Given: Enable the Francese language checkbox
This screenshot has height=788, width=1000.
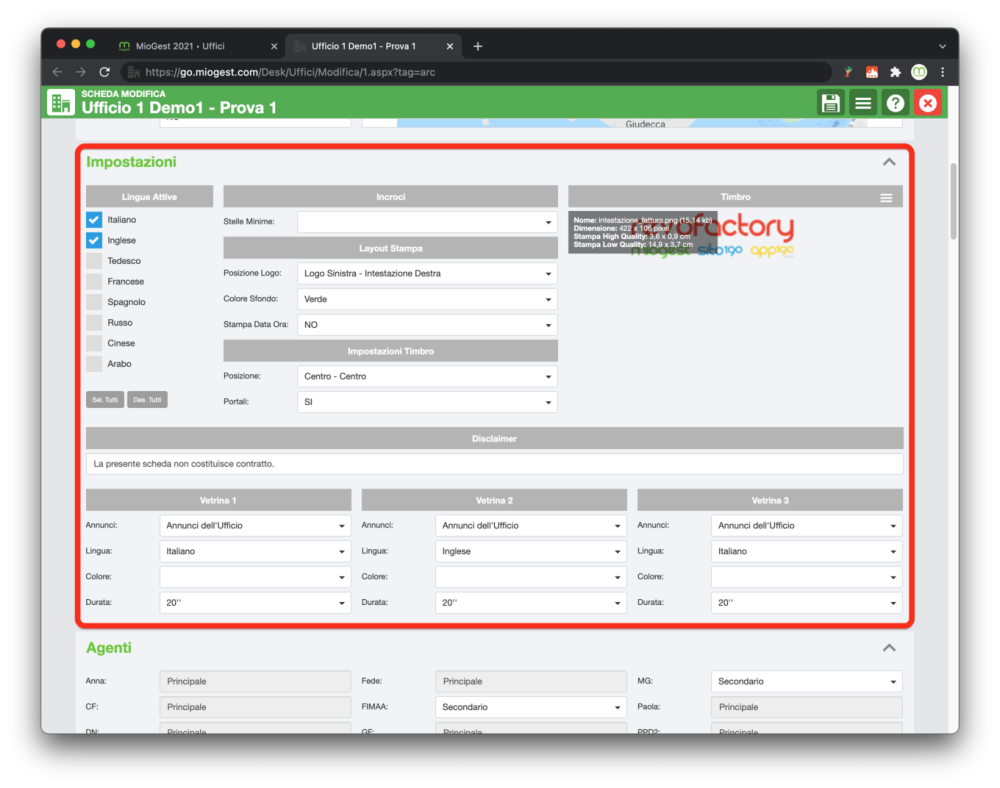Looking at the screenshot, I should 94,281.
